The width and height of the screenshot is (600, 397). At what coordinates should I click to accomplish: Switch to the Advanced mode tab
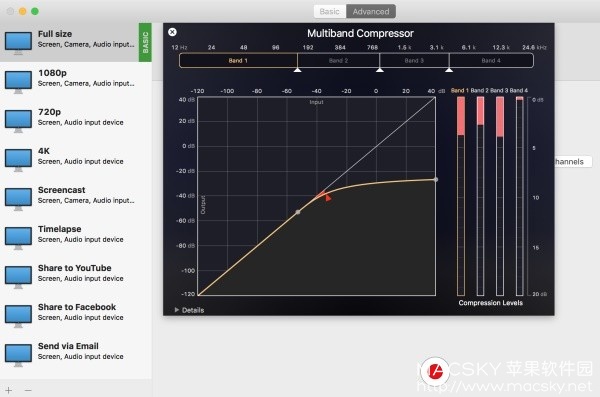pos(371,11)
